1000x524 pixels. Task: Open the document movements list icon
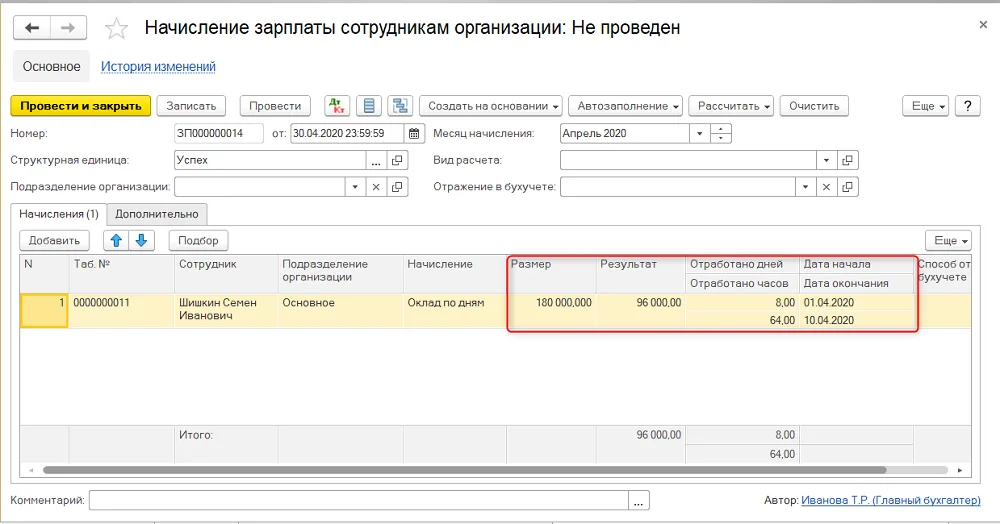(x=369, y=106)
